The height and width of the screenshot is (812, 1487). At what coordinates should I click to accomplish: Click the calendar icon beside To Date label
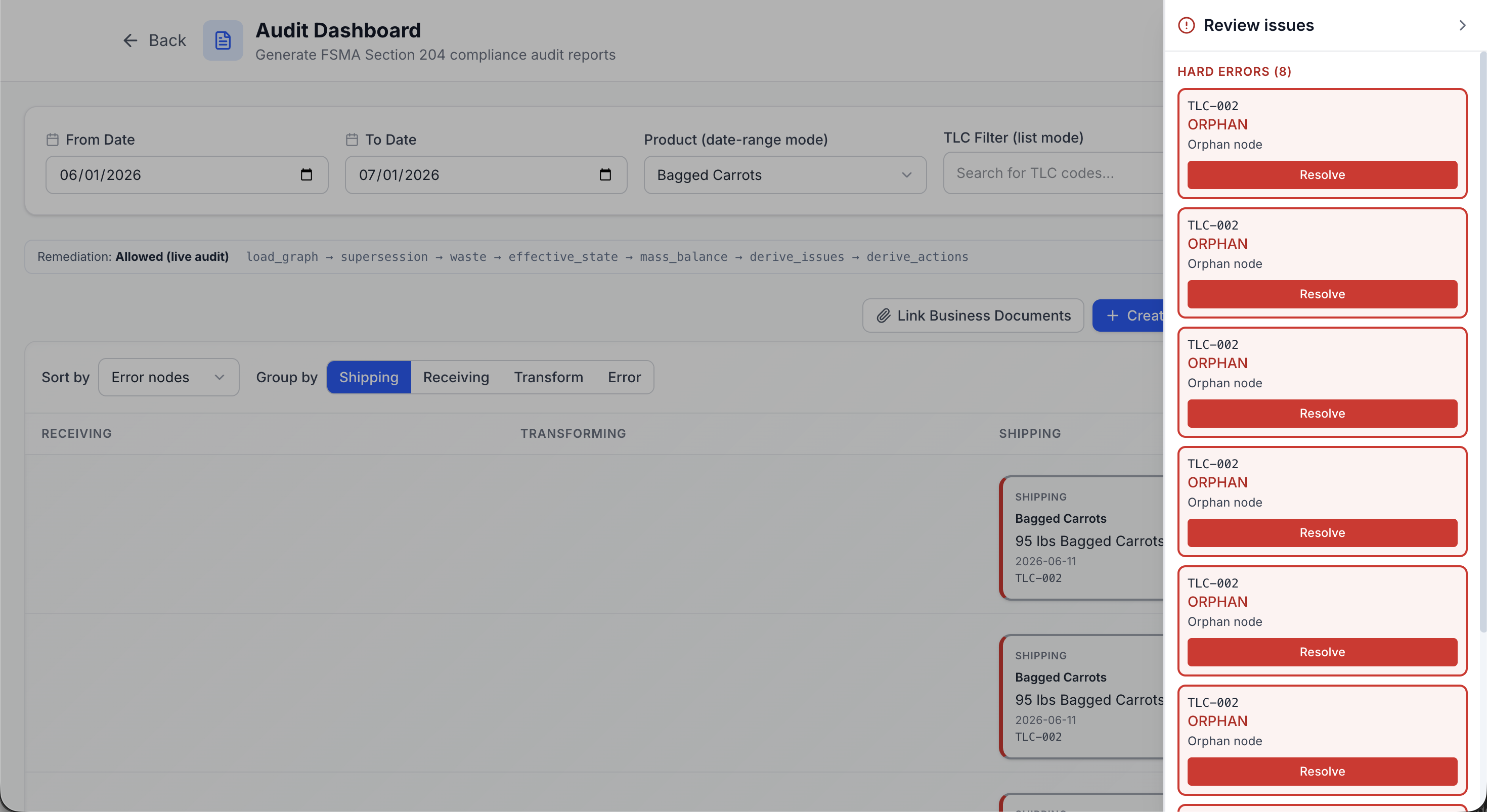coord(352,140)
